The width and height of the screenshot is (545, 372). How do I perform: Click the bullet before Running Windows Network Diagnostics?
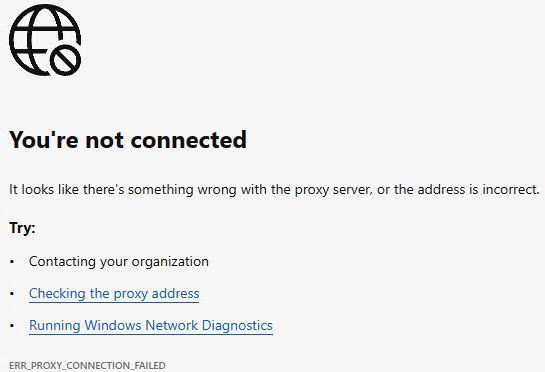pos(12,326)
